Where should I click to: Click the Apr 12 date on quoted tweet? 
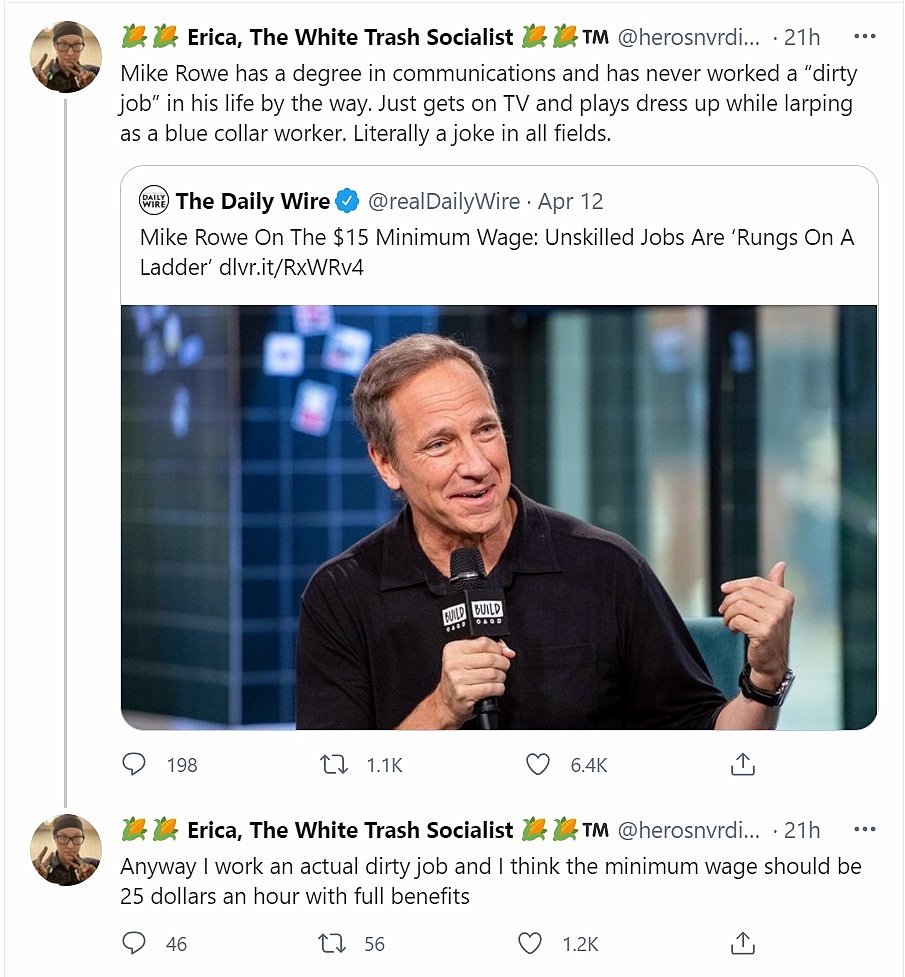[x=571, y=201]
